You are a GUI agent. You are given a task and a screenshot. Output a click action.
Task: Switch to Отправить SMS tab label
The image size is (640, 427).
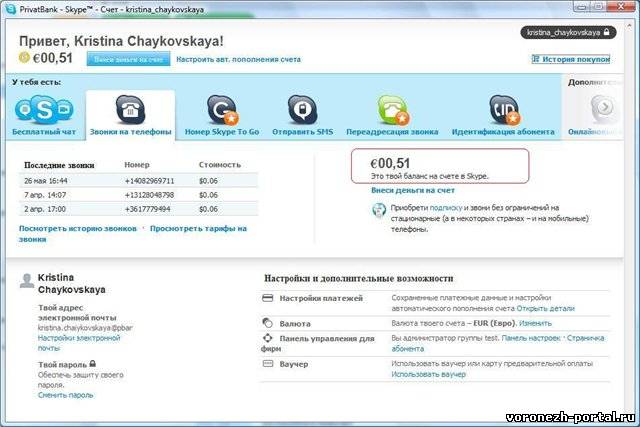[302, 132]
